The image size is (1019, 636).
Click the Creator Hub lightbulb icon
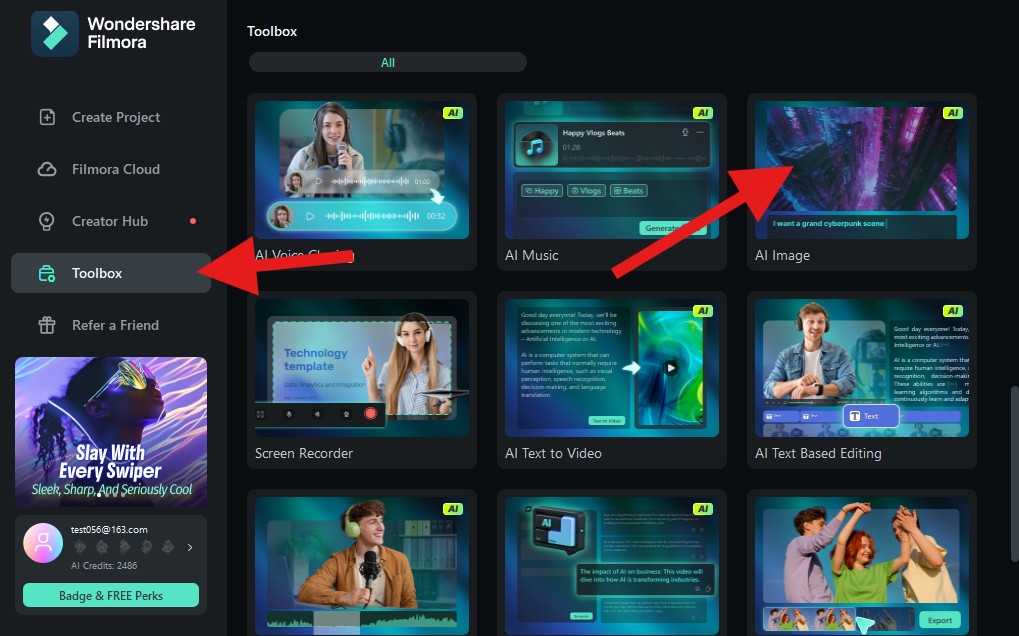tap(47, 222)
